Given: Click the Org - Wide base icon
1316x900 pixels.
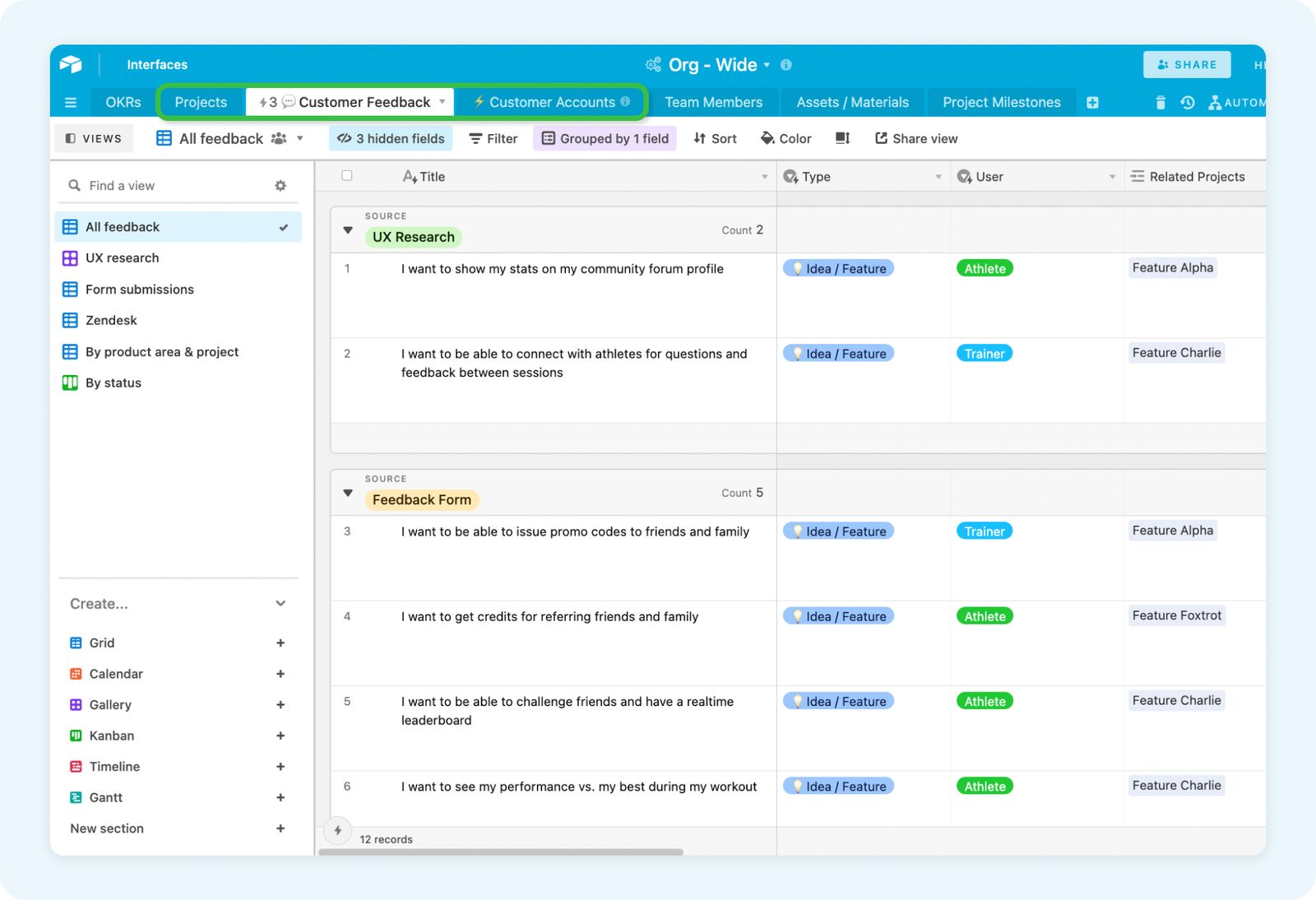Looking at the screenshot, I should click(x=653, y=65).
